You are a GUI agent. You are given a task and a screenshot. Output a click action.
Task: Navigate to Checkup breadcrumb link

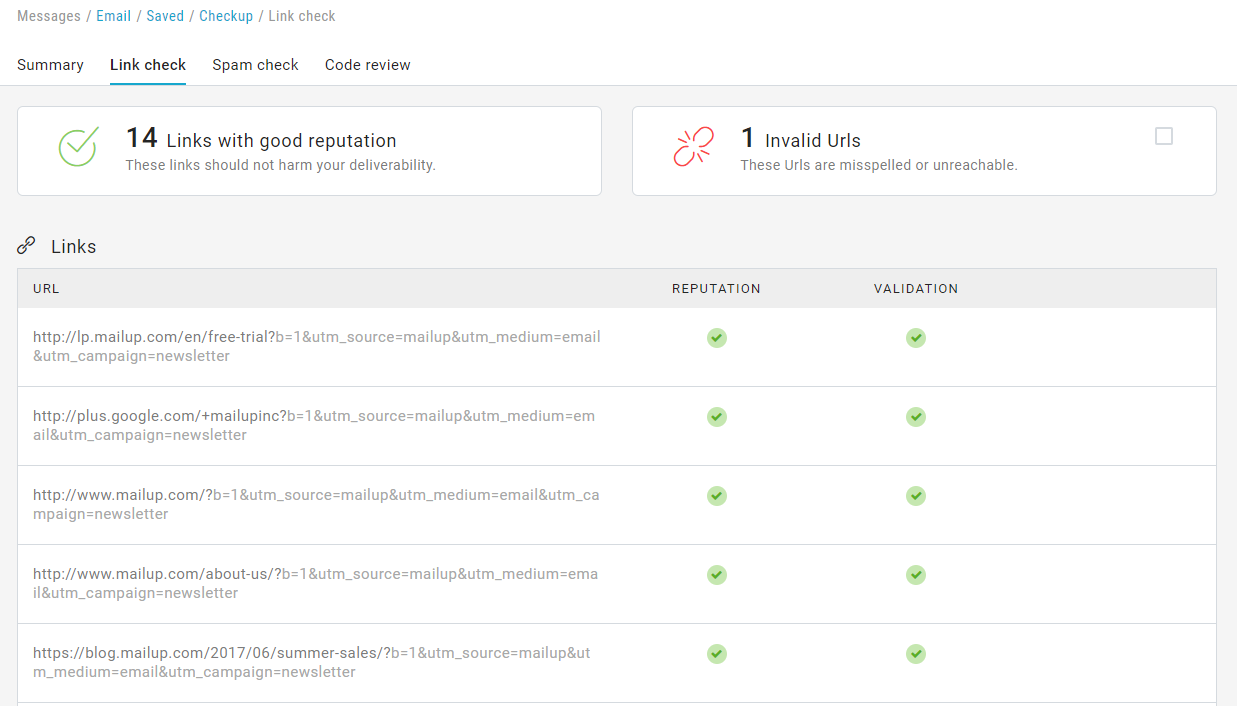pos(226,16)
